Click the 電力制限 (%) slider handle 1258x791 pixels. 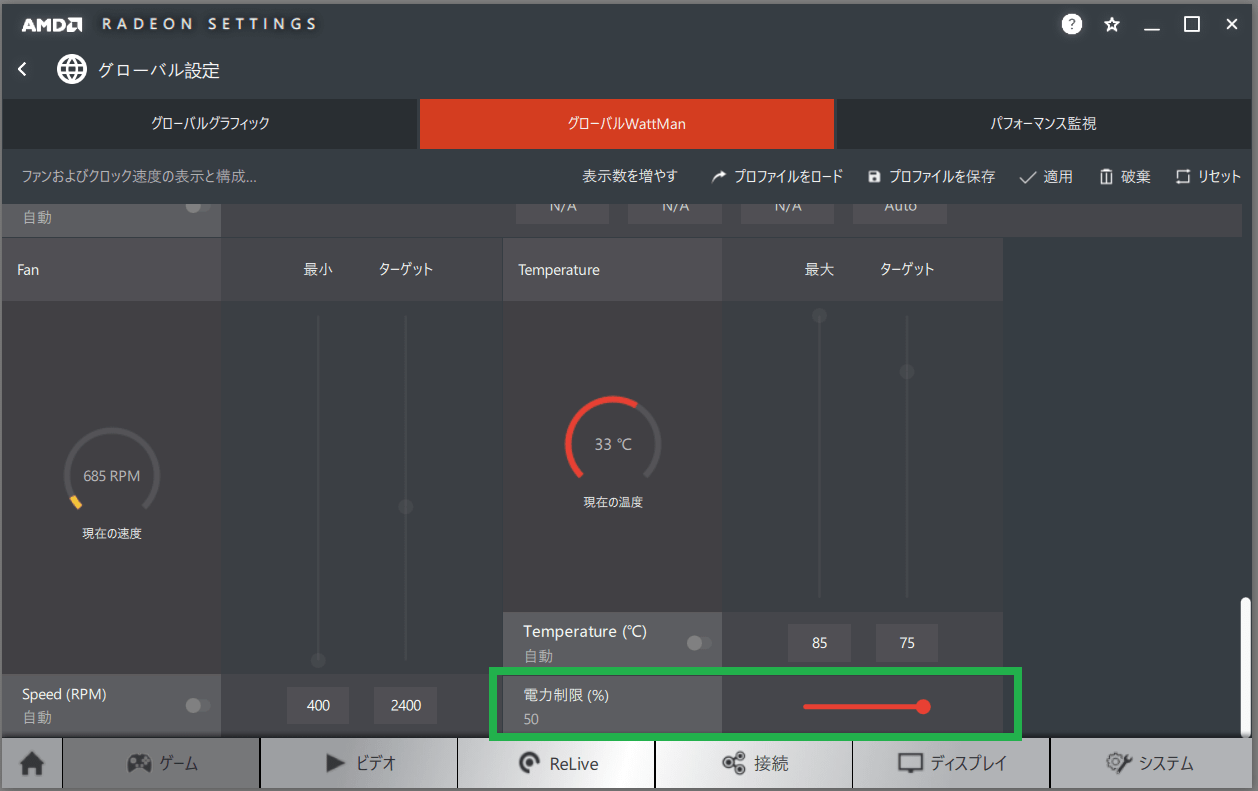coord(923,707)
